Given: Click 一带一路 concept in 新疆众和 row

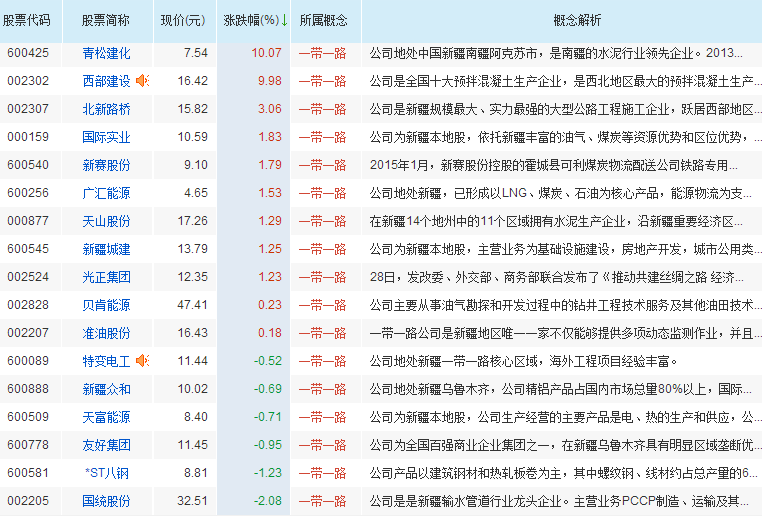Looking at the screenshot, I should pyautogui.click(x=323, y=389).
